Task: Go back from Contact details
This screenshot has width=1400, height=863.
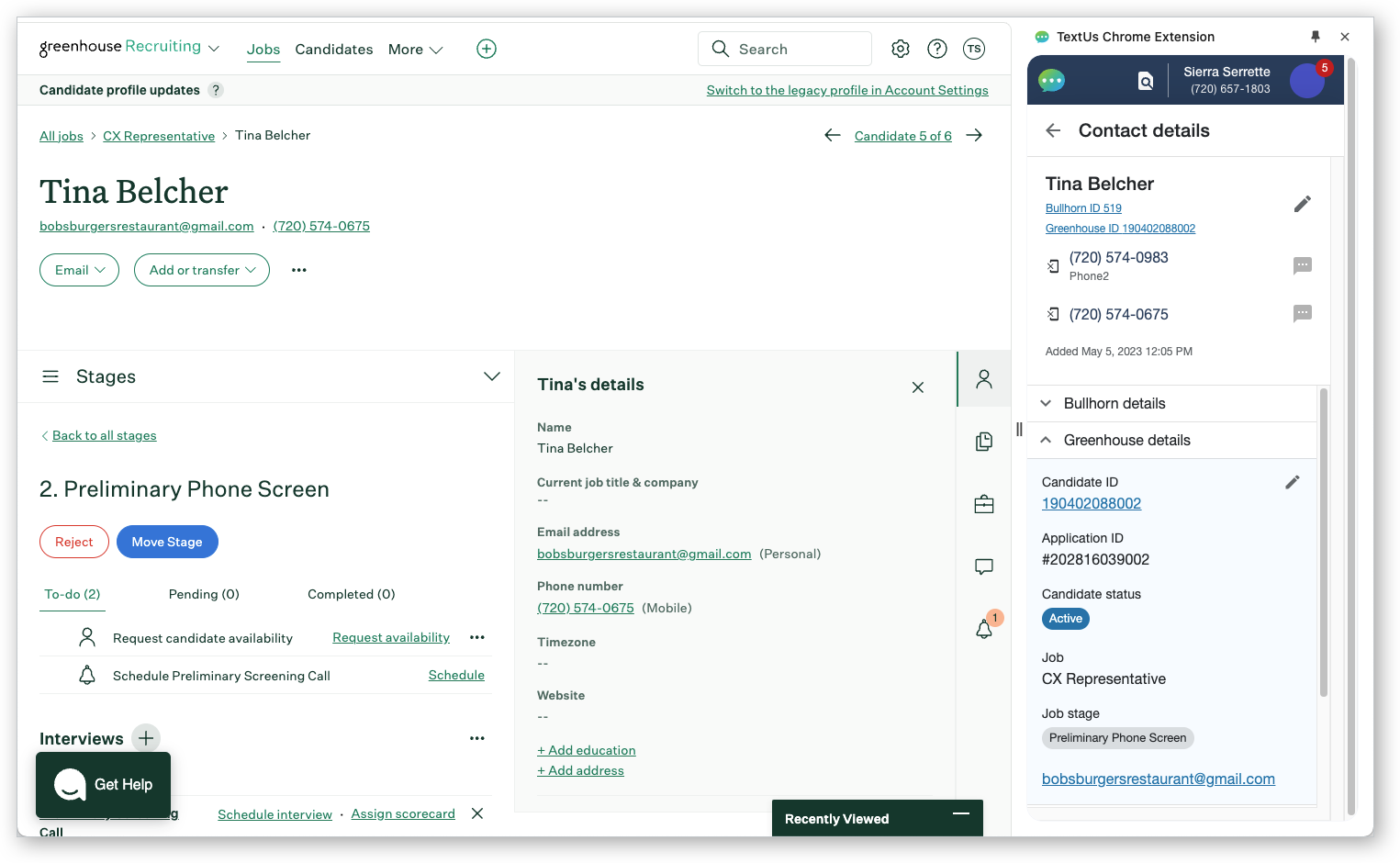Action: point(1053,130)
